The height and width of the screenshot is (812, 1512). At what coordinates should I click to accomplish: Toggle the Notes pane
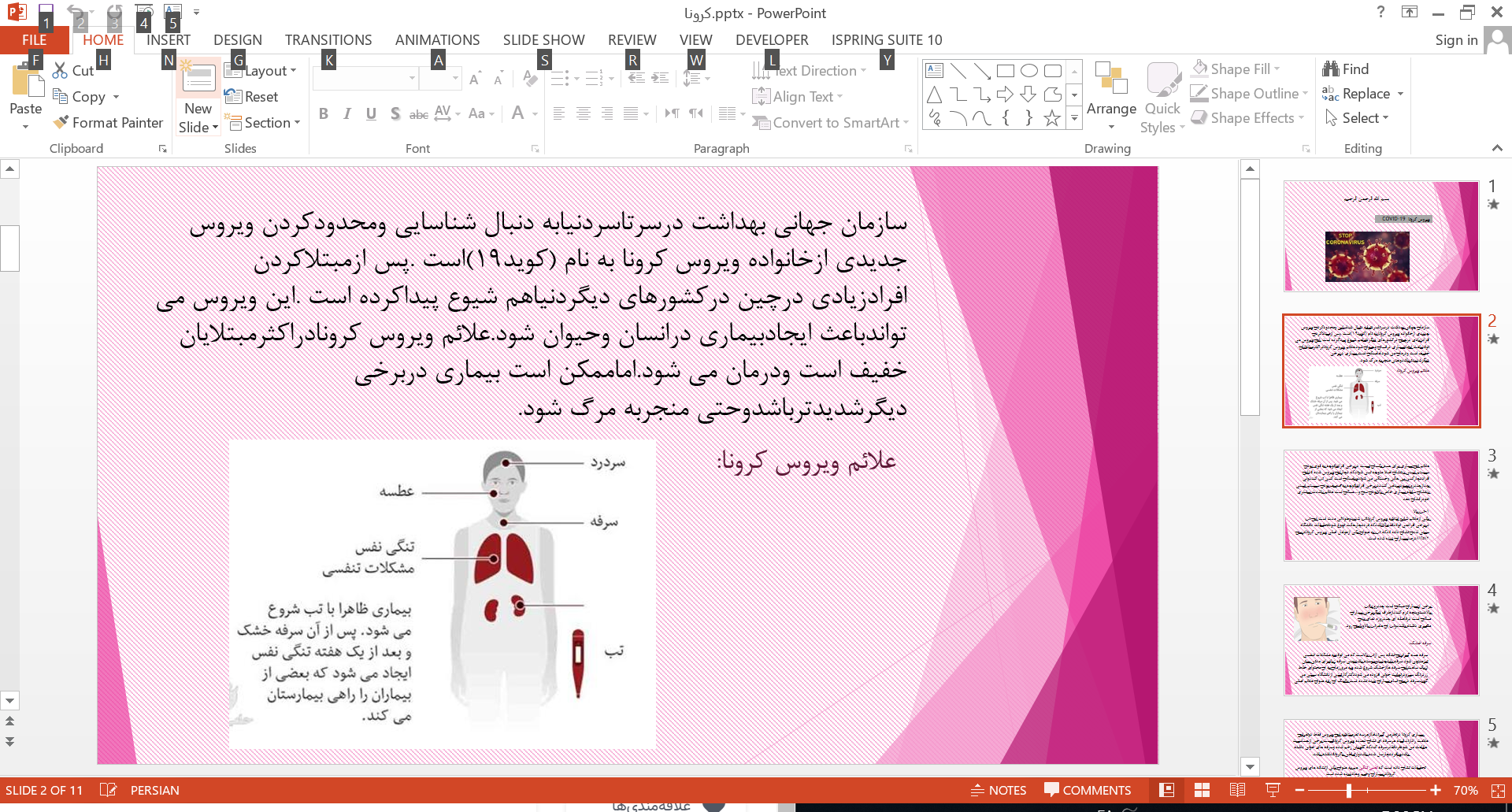(999, 790)
